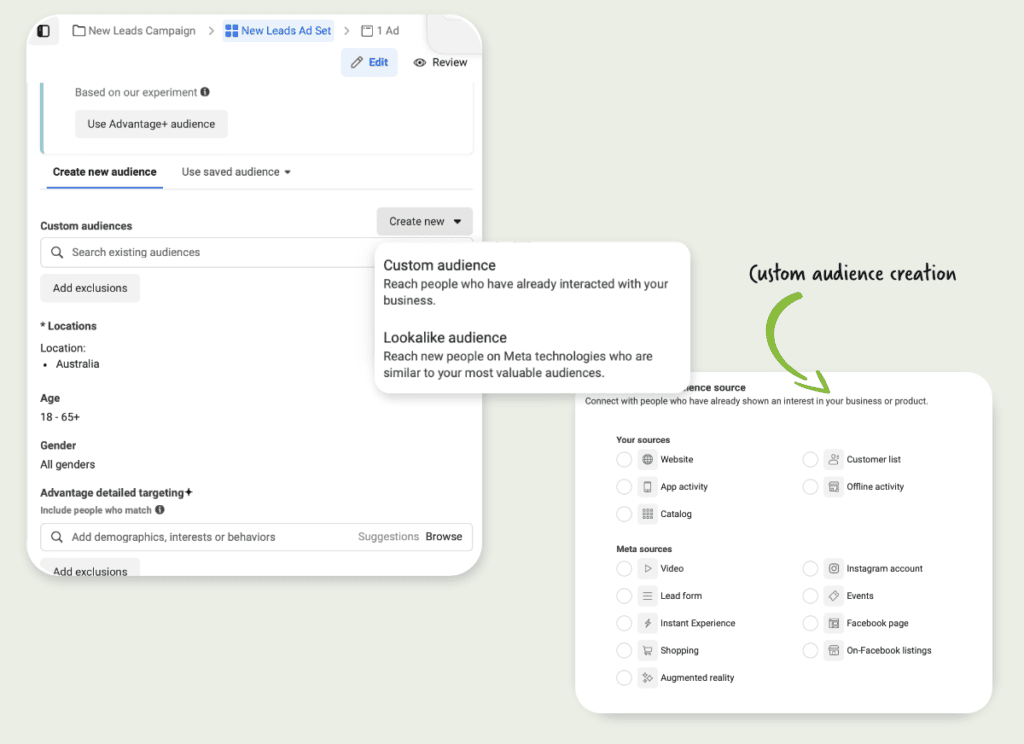Click the Shopping cart icon
The height and width of the screenshot is (744, 1024).
[648, 651]
